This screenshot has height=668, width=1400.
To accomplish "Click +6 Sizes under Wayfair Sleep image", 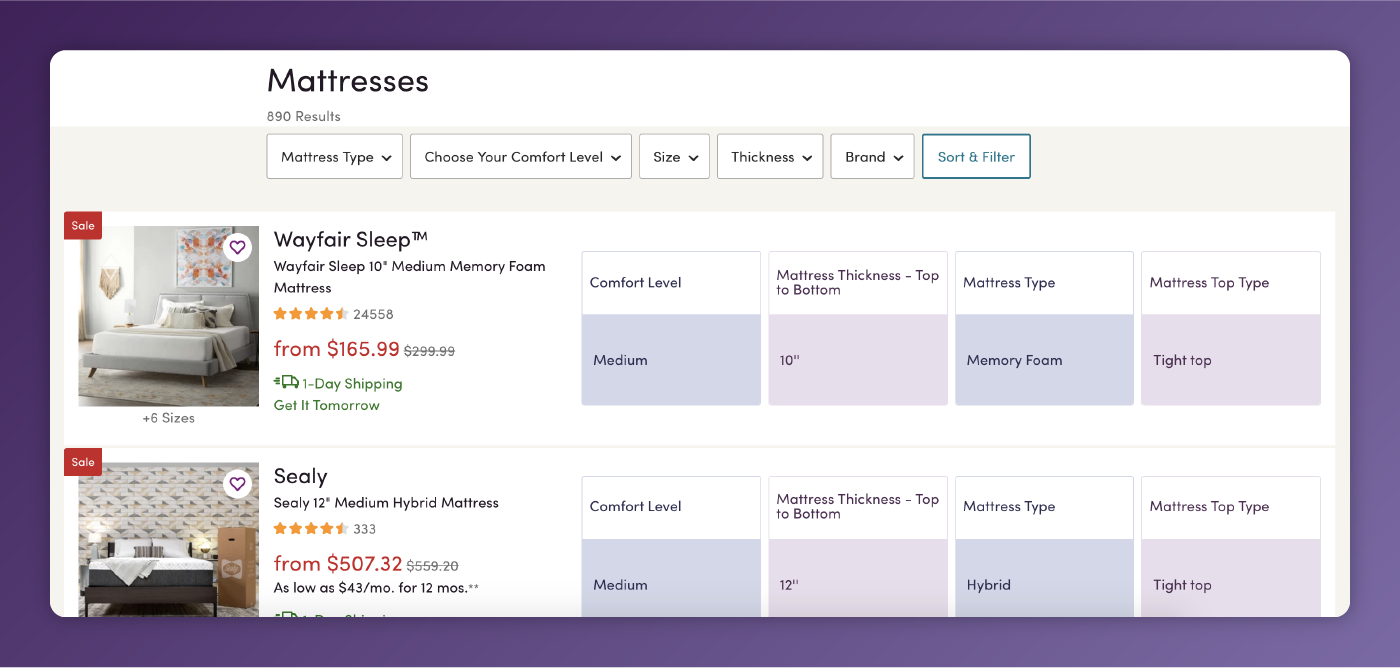I will click(169, 418).
